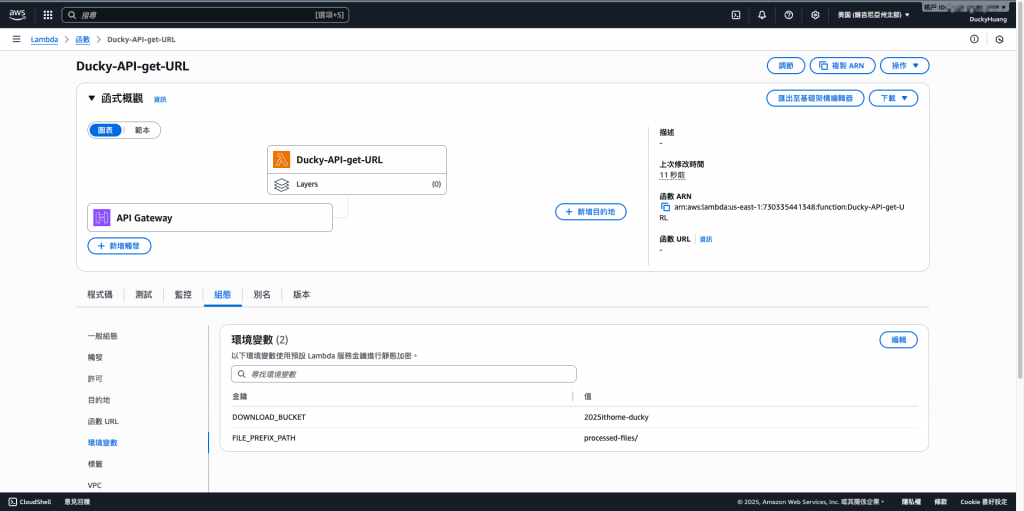Copy the function ARN with copy icon
The width and height of the screenshot is (1024, 511).
(665, 208)
